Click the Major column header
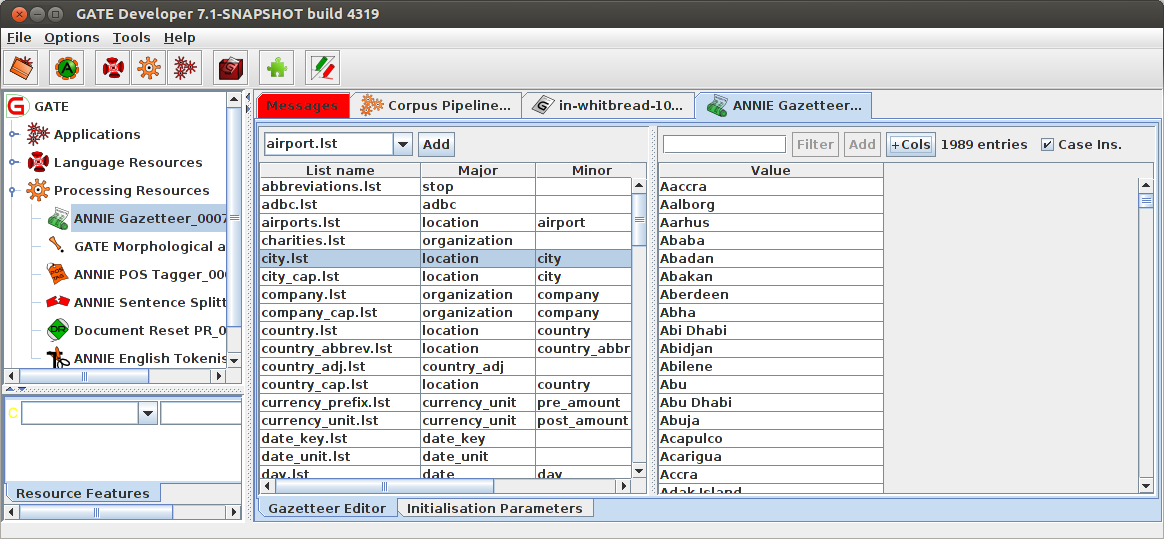The height and width of the screenshot is (539, 1164). pyautogui.click(x=477, y=170)
